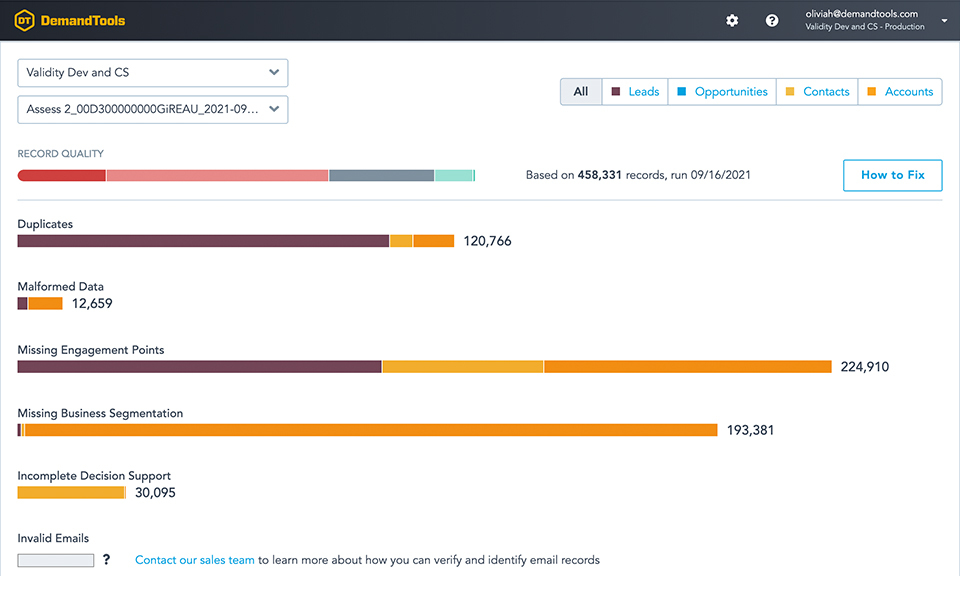Open the Validity Dev and CS dropdown
960x600 pixels.
152,73
